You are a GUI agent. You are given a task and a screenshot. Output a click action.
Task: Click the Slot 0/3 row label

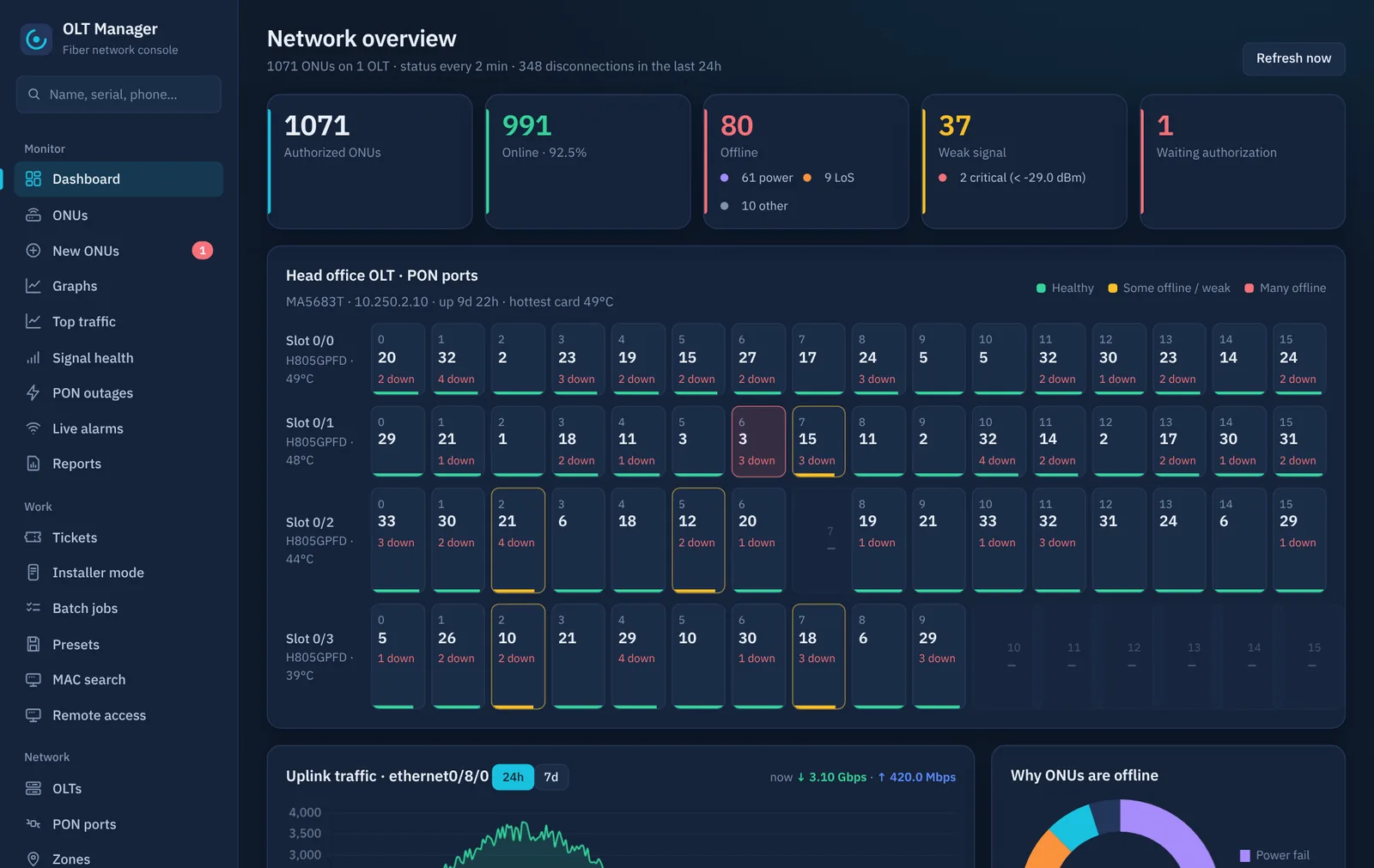click(x=310, y=639)
